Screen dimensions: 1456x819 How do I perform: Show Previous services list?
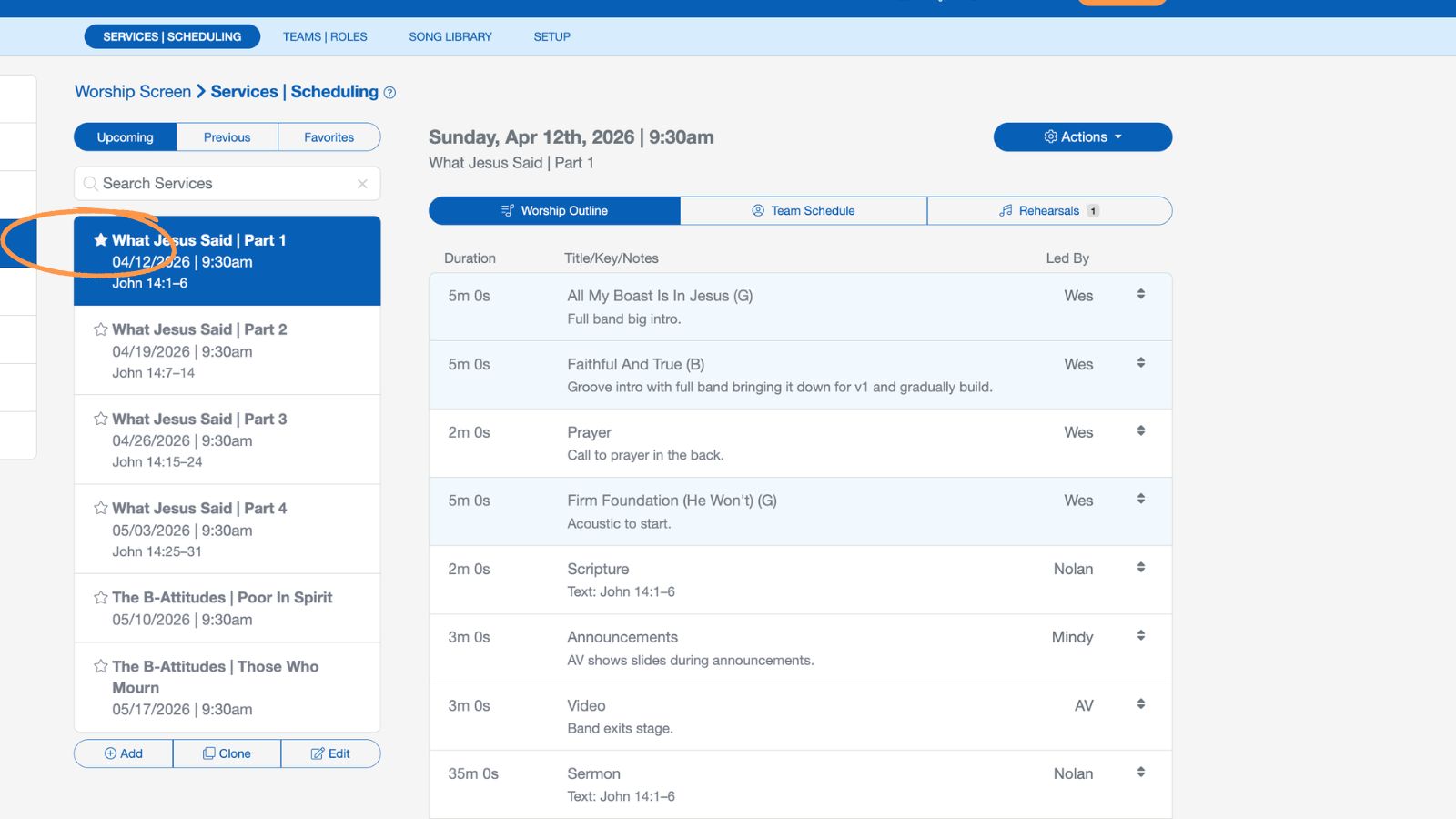[x=227, y=137]
